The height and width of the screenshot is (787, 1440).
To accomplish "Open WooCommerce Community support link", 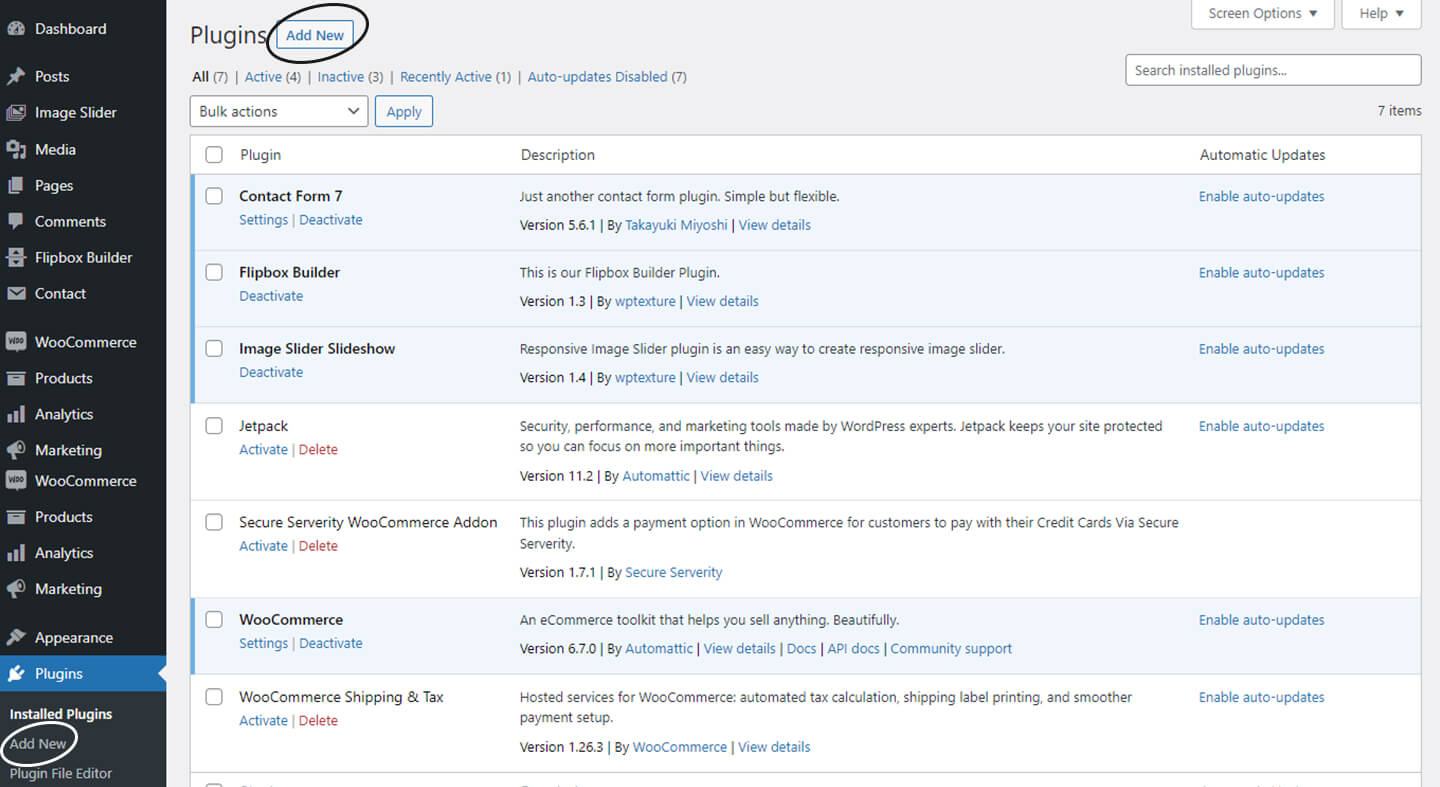I will click(951, 649).
